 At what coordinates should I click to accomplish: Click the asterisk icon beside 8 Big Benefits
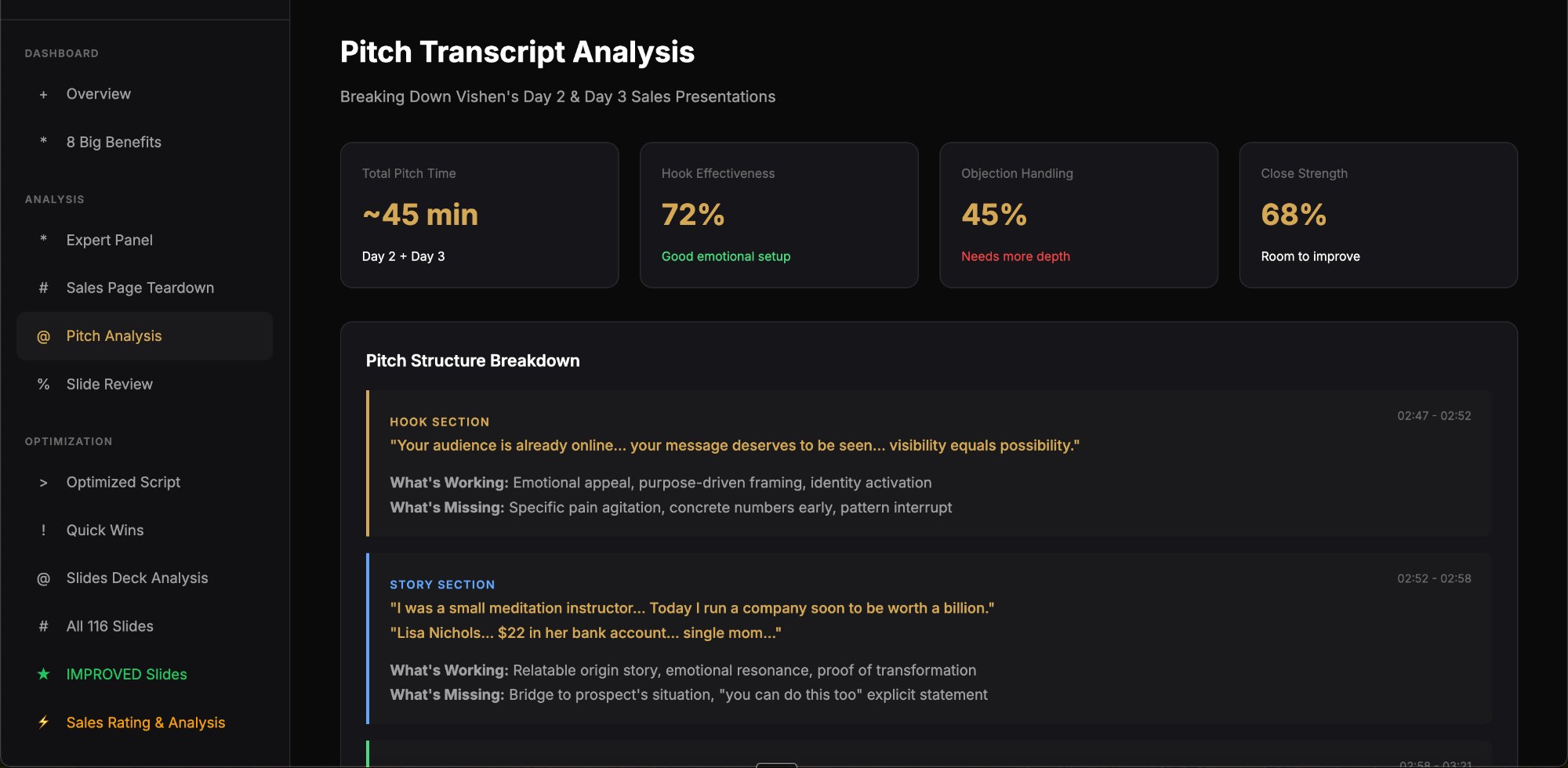tap(43, 141)
